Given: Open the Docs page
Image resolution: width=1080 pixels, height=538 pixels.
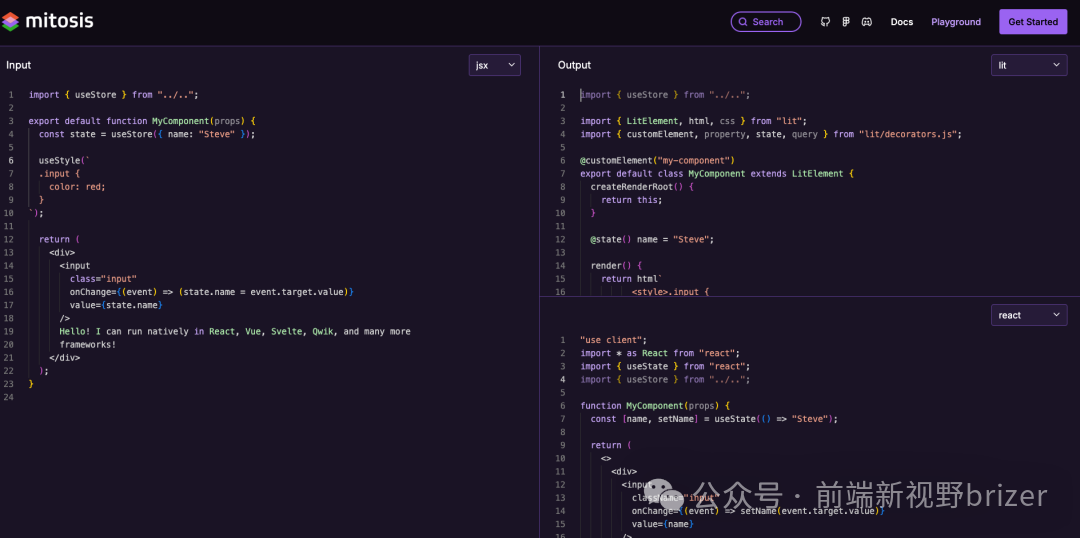Looking at the screenshot, I should click(x=902, y=22).
